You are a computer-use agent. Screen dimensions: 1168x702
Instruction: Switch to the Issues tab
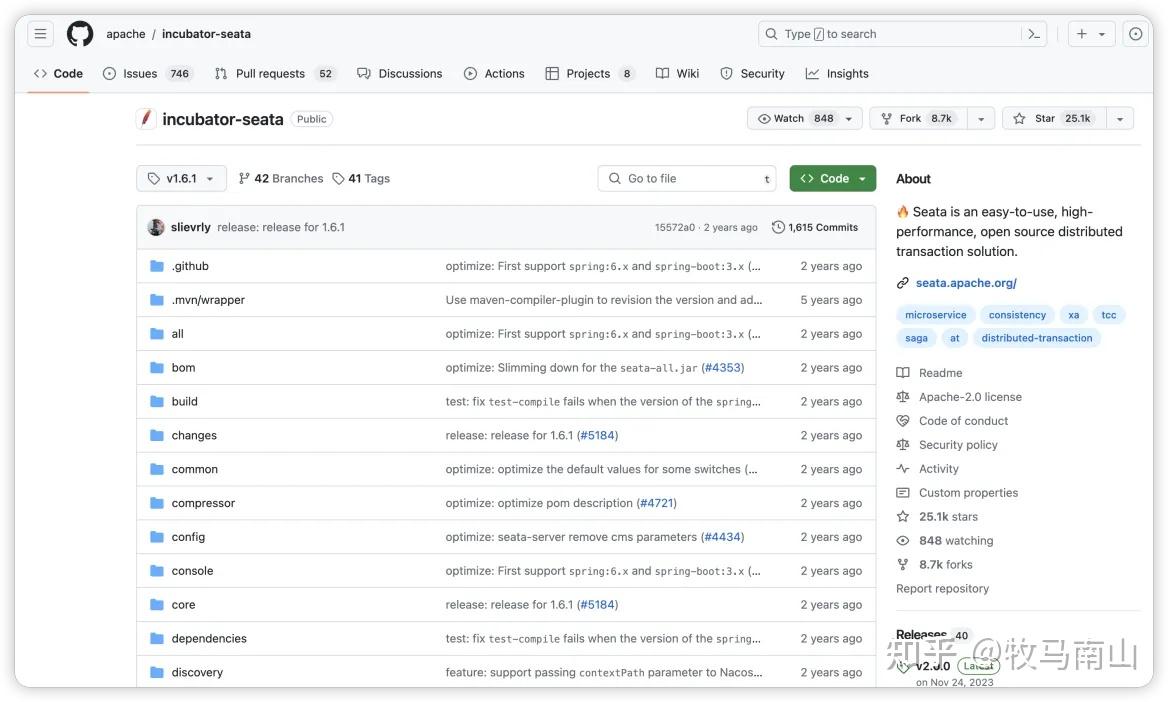coord(147,73)
